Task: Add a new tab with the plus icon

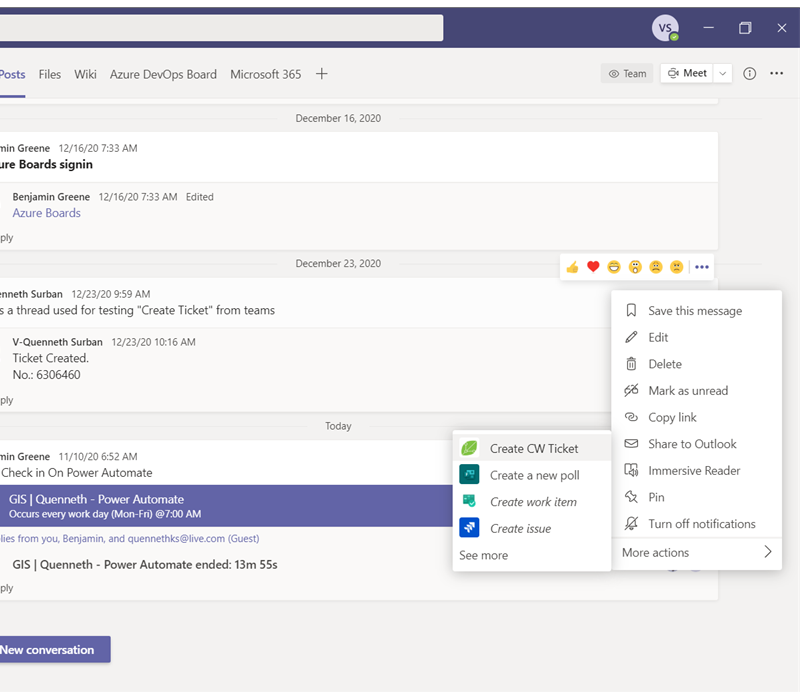Action: (321, 73)
